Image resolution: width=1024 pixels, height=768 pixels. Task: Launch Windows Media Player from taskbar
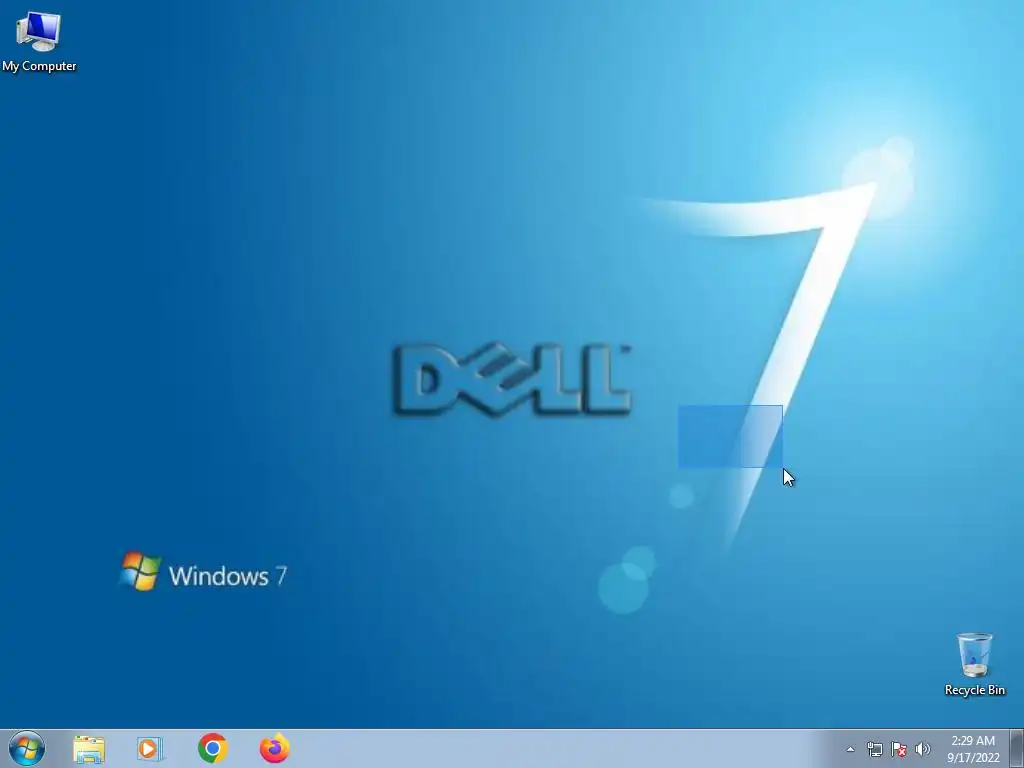150,748
